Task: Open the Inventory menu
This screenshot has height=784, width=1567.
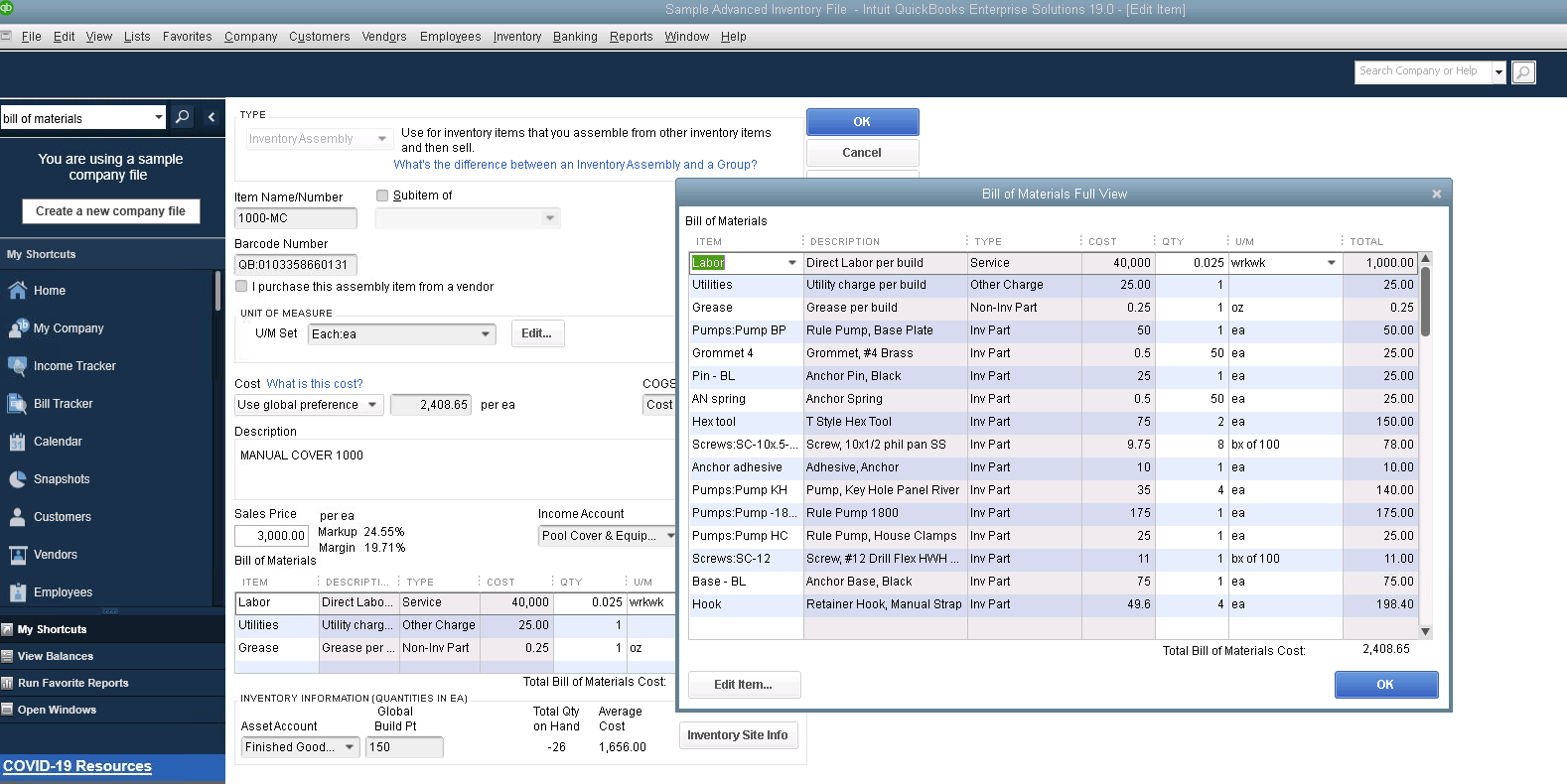Action: pyautogui.click(x=516, y=37)
